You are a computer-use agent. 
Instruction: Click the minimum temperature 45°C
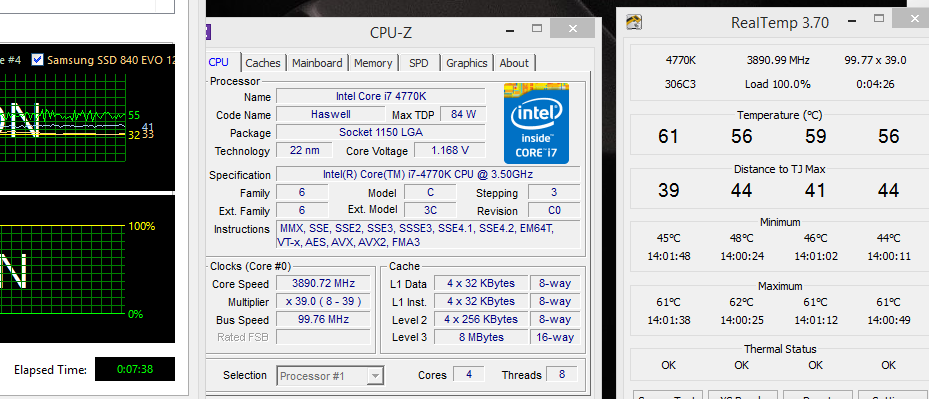click(x=668, y=238)
